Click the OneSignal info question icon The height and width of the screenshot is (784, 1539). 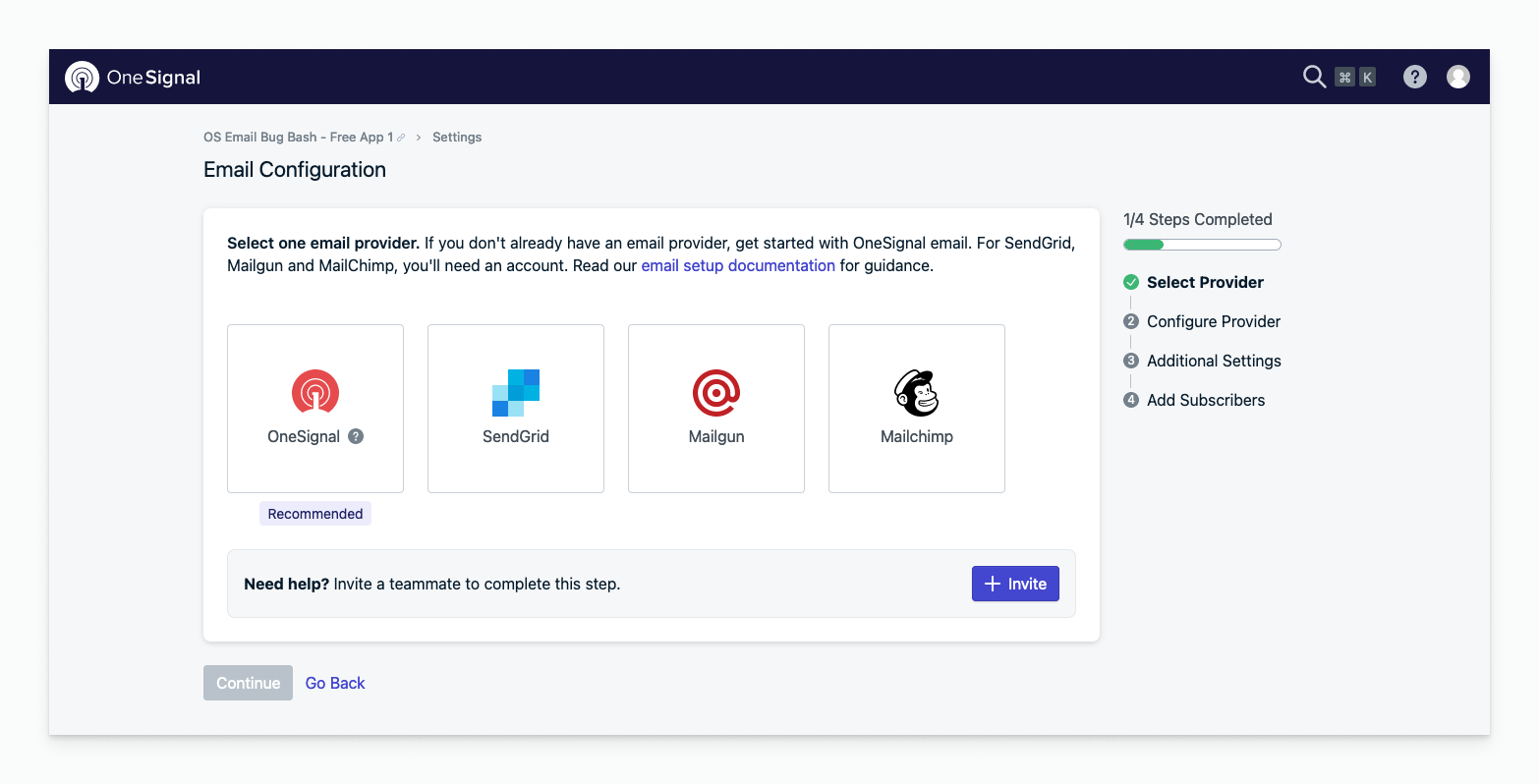(x=356, y=436)
